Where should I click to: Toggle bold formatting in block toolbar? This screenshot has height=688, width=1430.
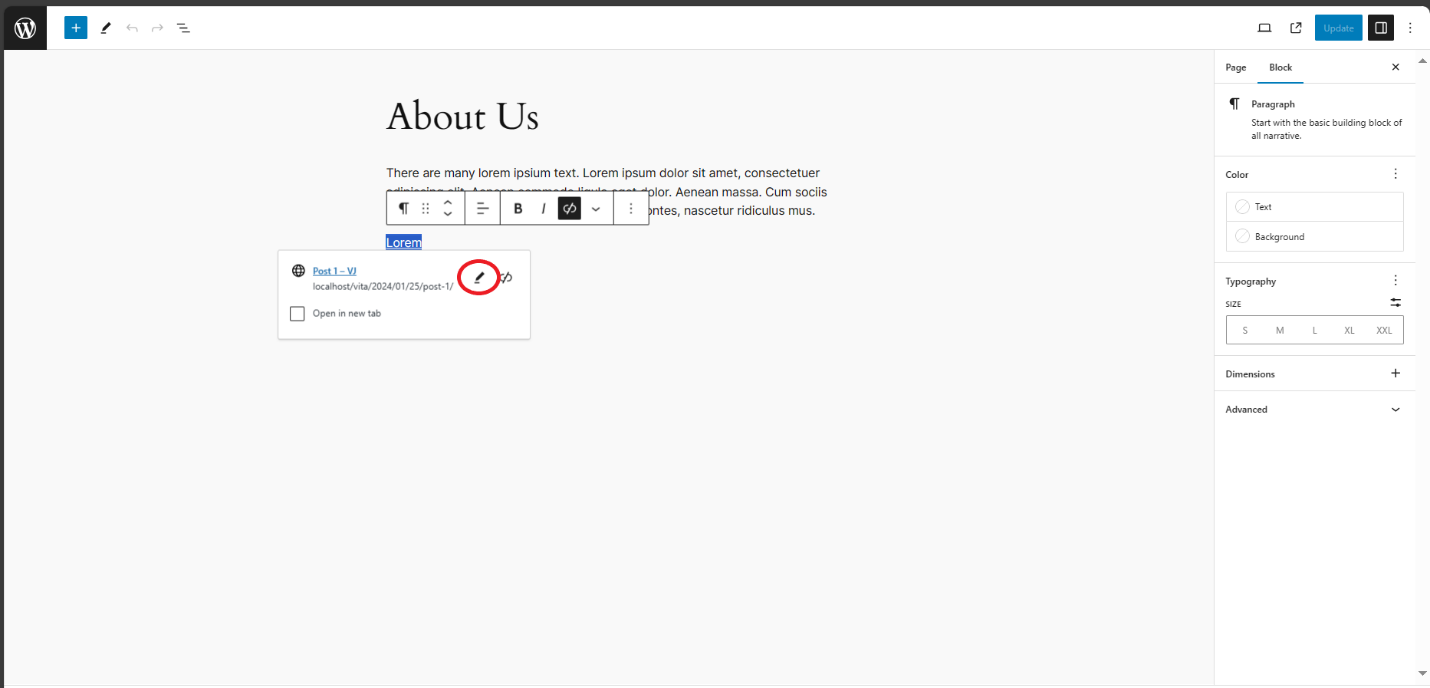(518, 208)
